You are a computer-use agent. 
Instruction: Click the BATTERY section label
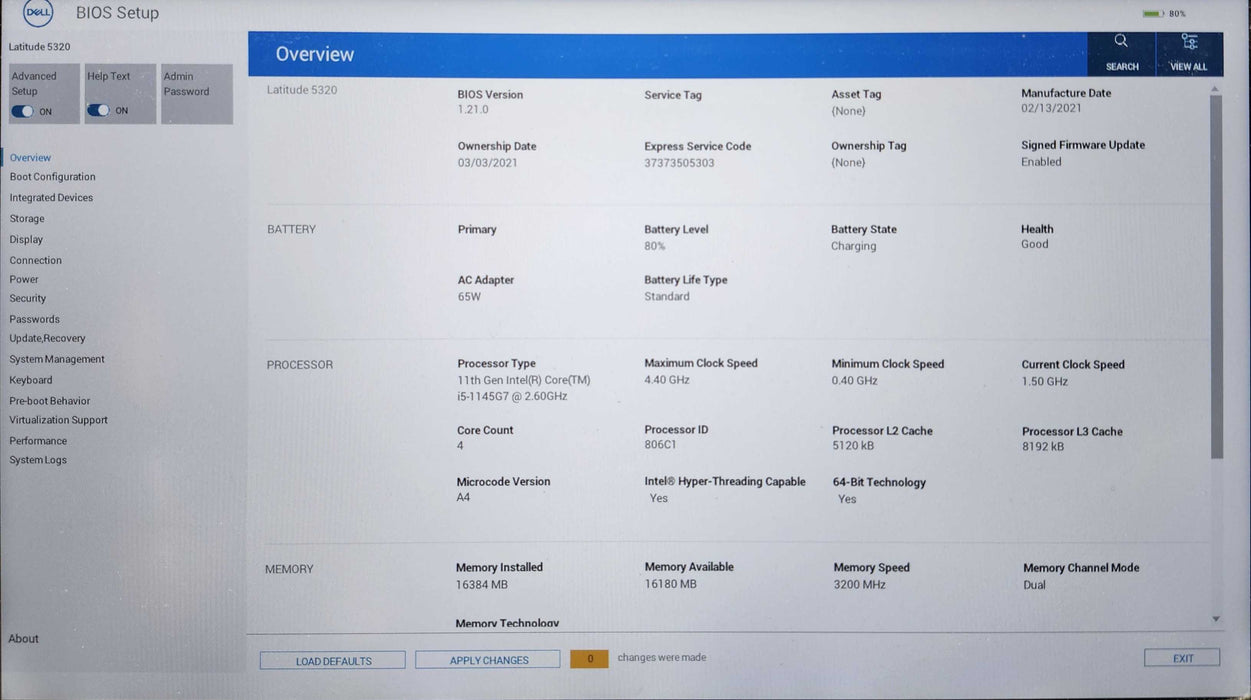pos(291,230)
